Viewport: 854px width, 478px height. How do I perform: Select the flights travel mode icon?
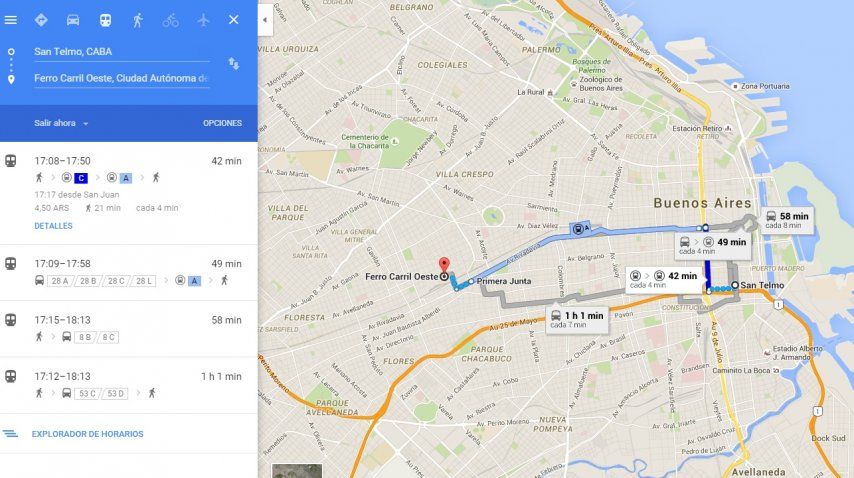203,20
